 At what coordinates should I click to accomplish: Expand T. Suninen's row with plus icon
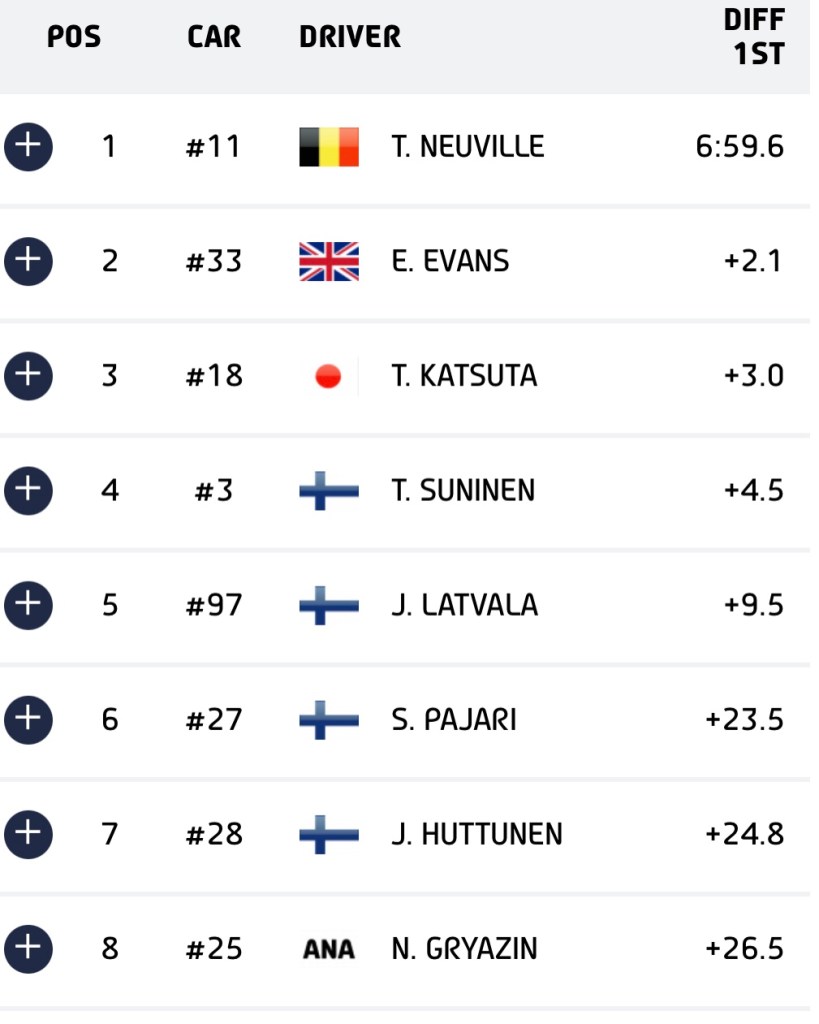[28, 490]
